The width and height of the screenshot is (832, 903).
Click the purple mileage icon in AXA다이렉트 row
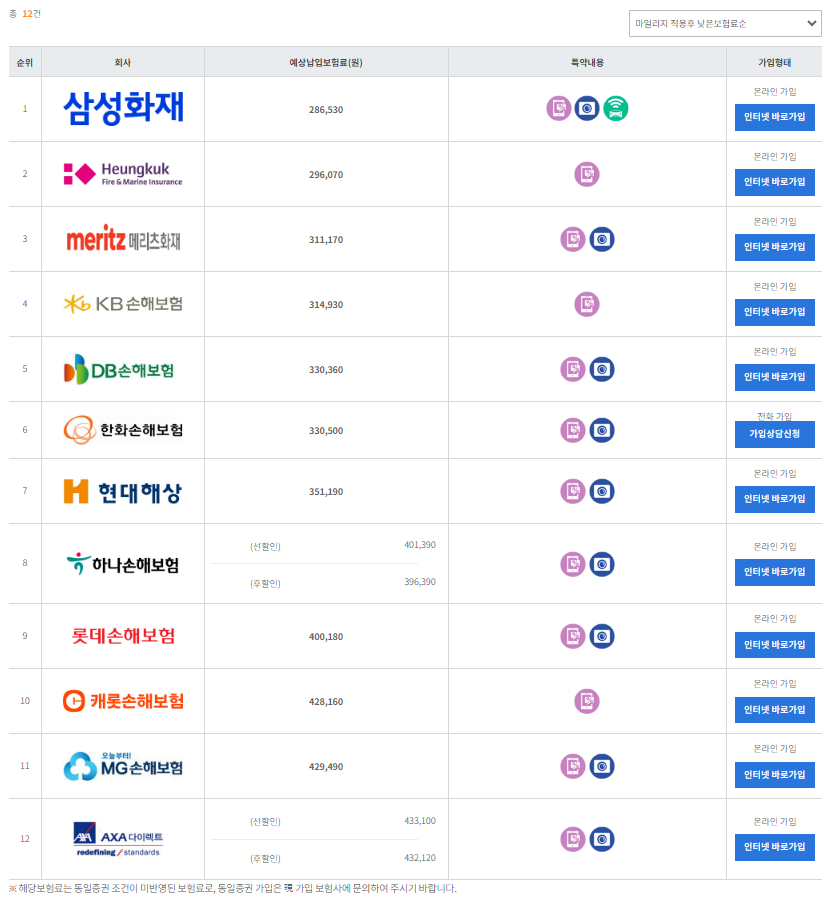click(573, 839)
